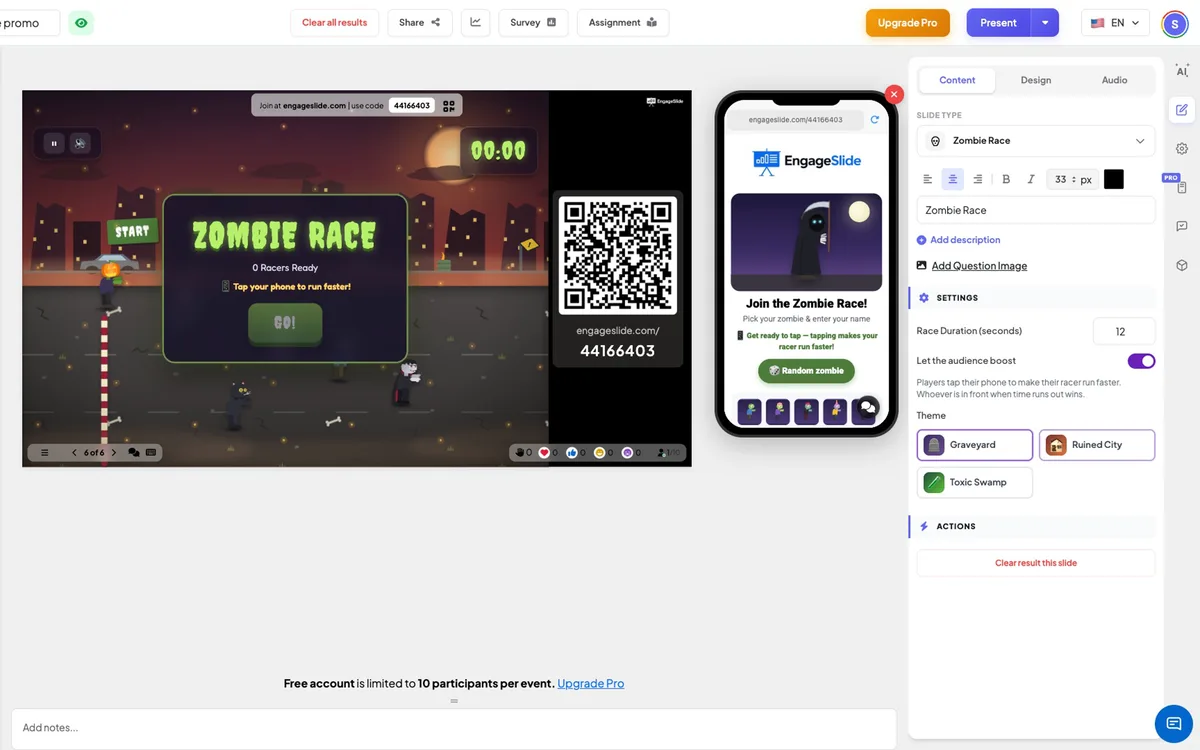Open the edit slide pencil icon in sidebar
This screenshot has height=750, width=1200.
1182,110
